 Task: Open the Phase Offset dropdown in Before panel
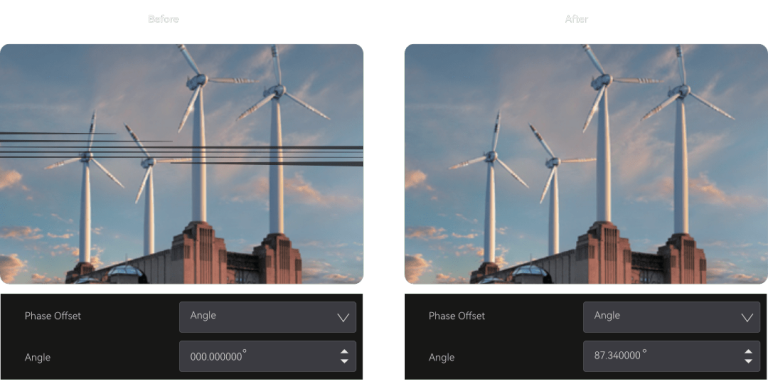(267, 317)
